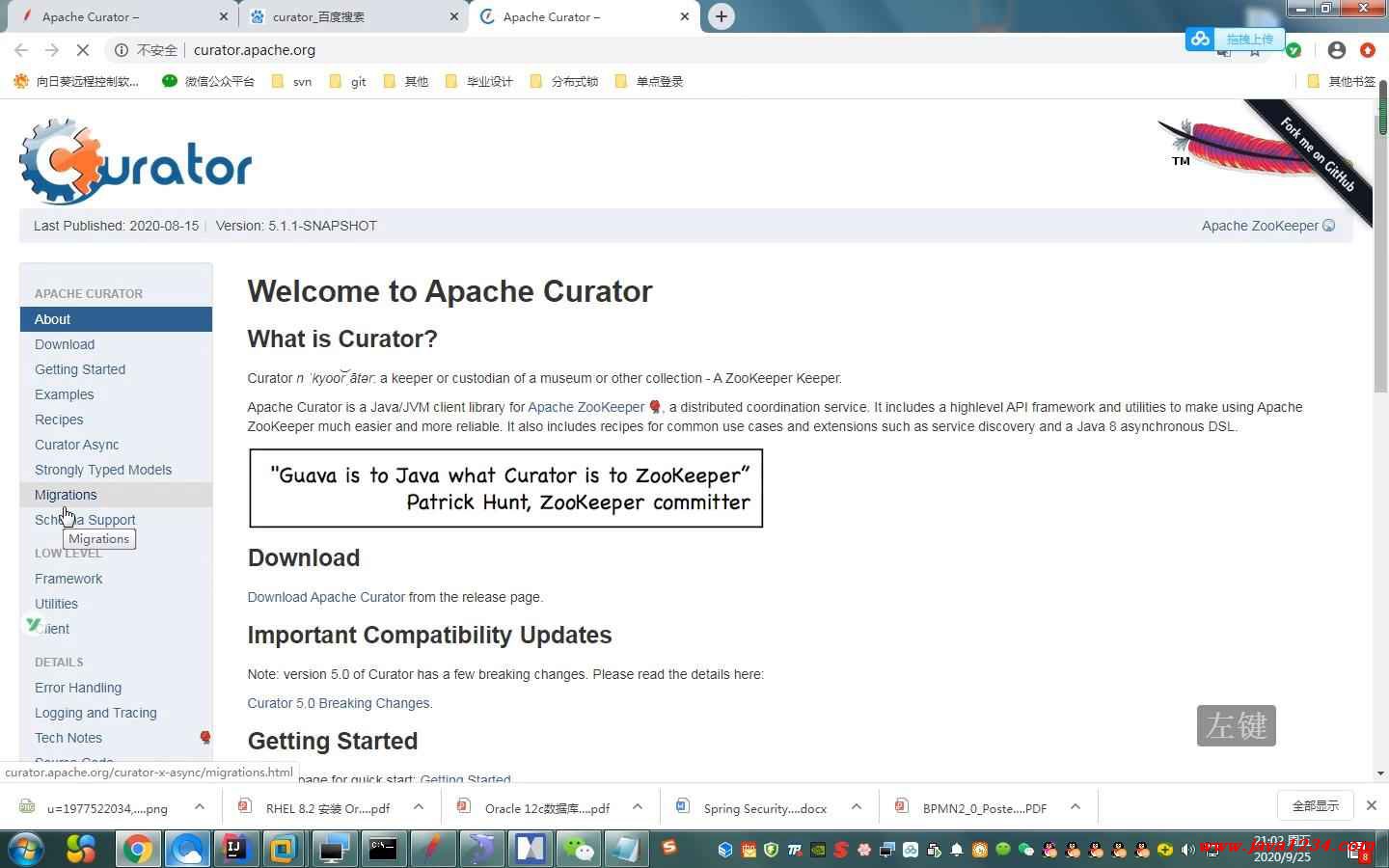Open the Chrome profile avatar icon
Screen dimensions: 1389x868
coord(1336,50)
